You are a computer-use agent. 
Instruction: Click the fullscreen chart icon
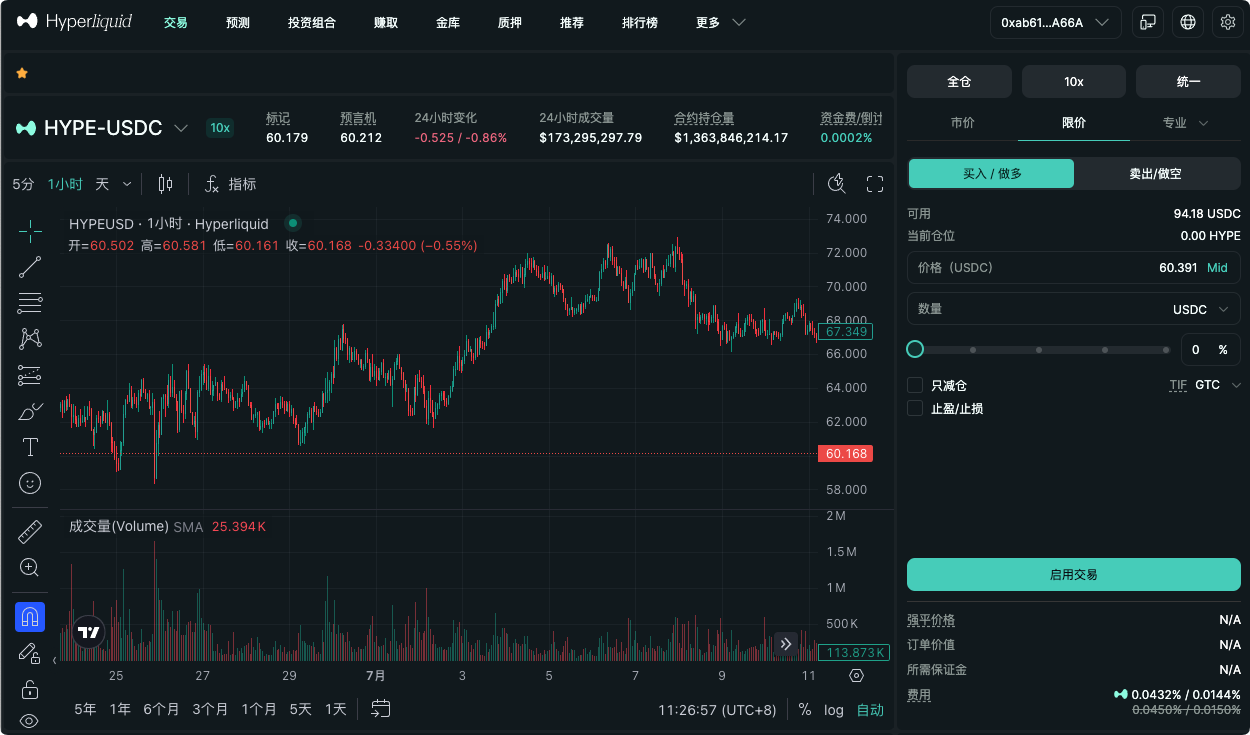(x=875, y=184)
